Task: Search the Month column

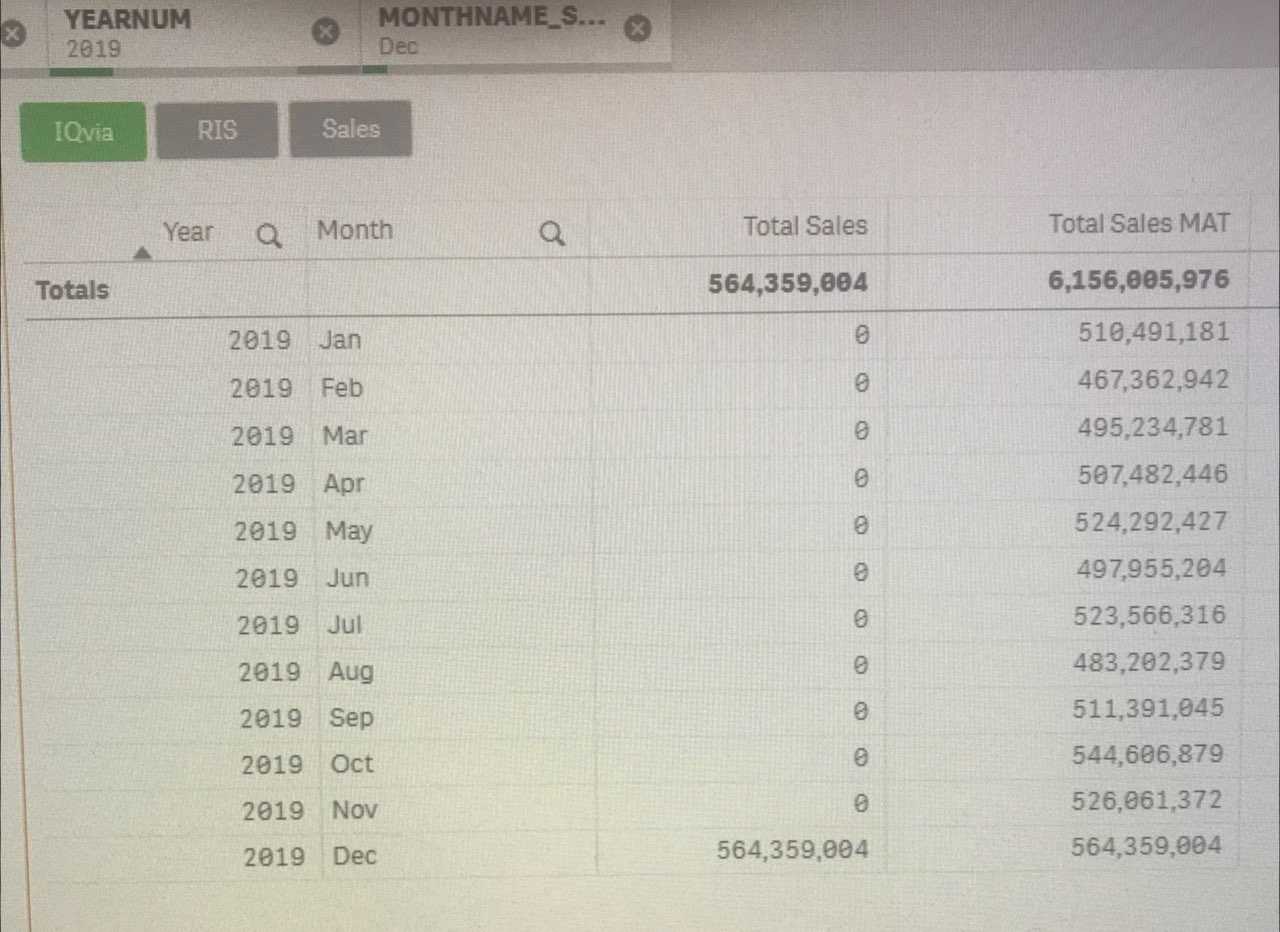Action: (552, 234)
